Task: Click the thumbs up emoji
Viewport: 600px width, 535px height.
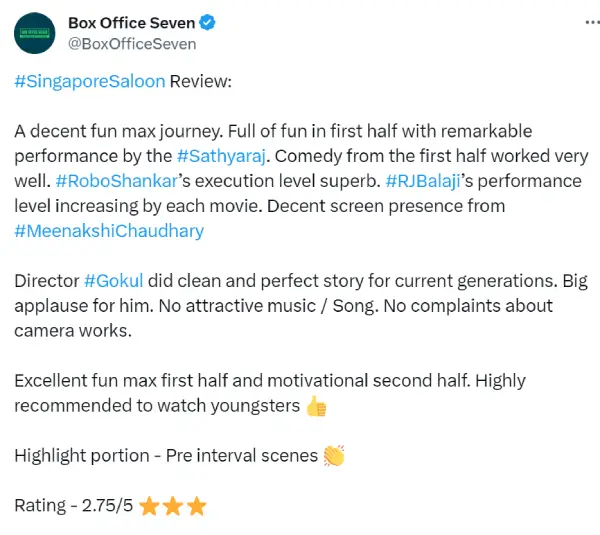Action: (x=316, y=406)
